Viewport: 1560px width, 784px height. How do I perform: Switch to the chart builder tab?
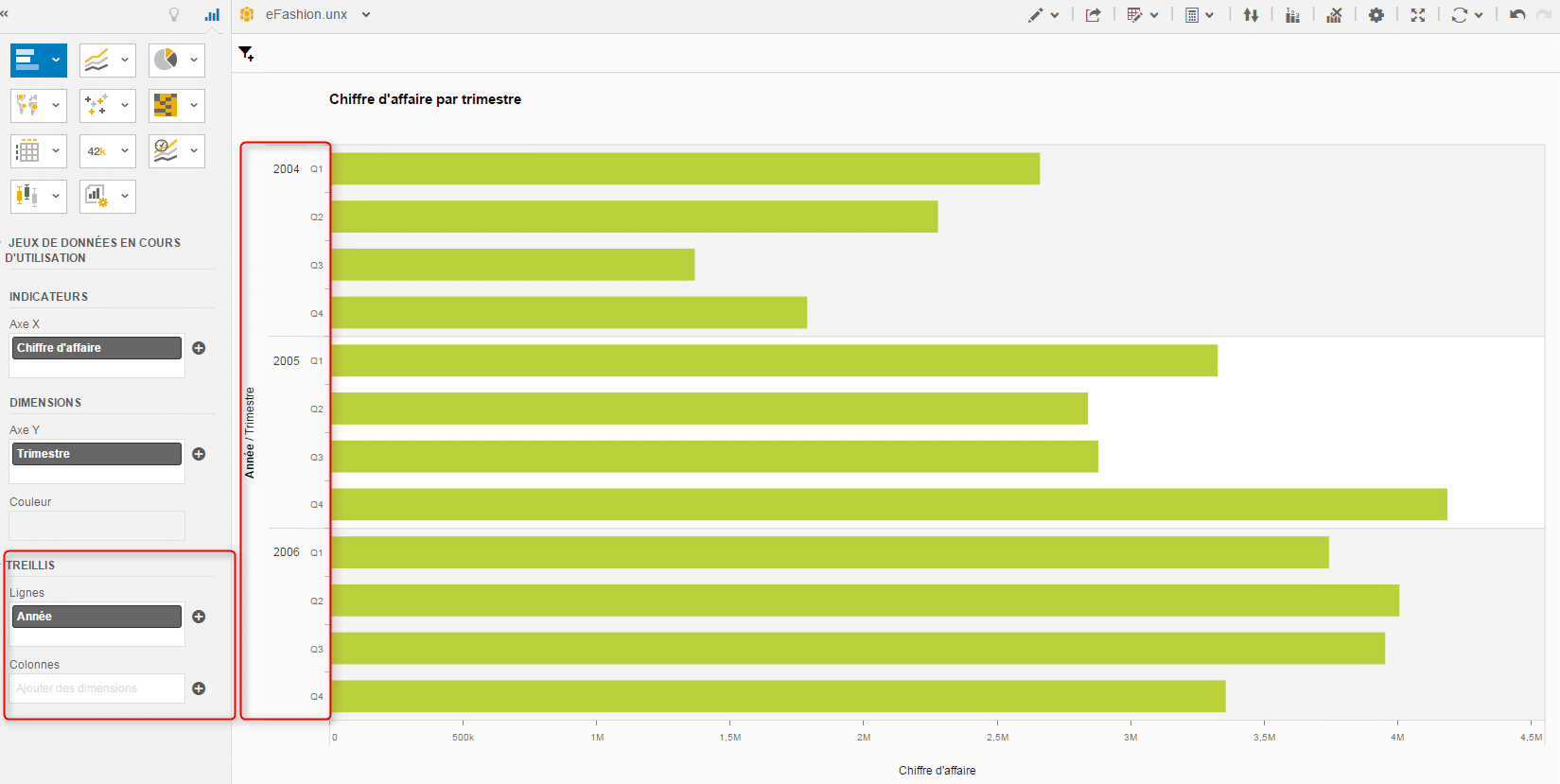(212, 14)
